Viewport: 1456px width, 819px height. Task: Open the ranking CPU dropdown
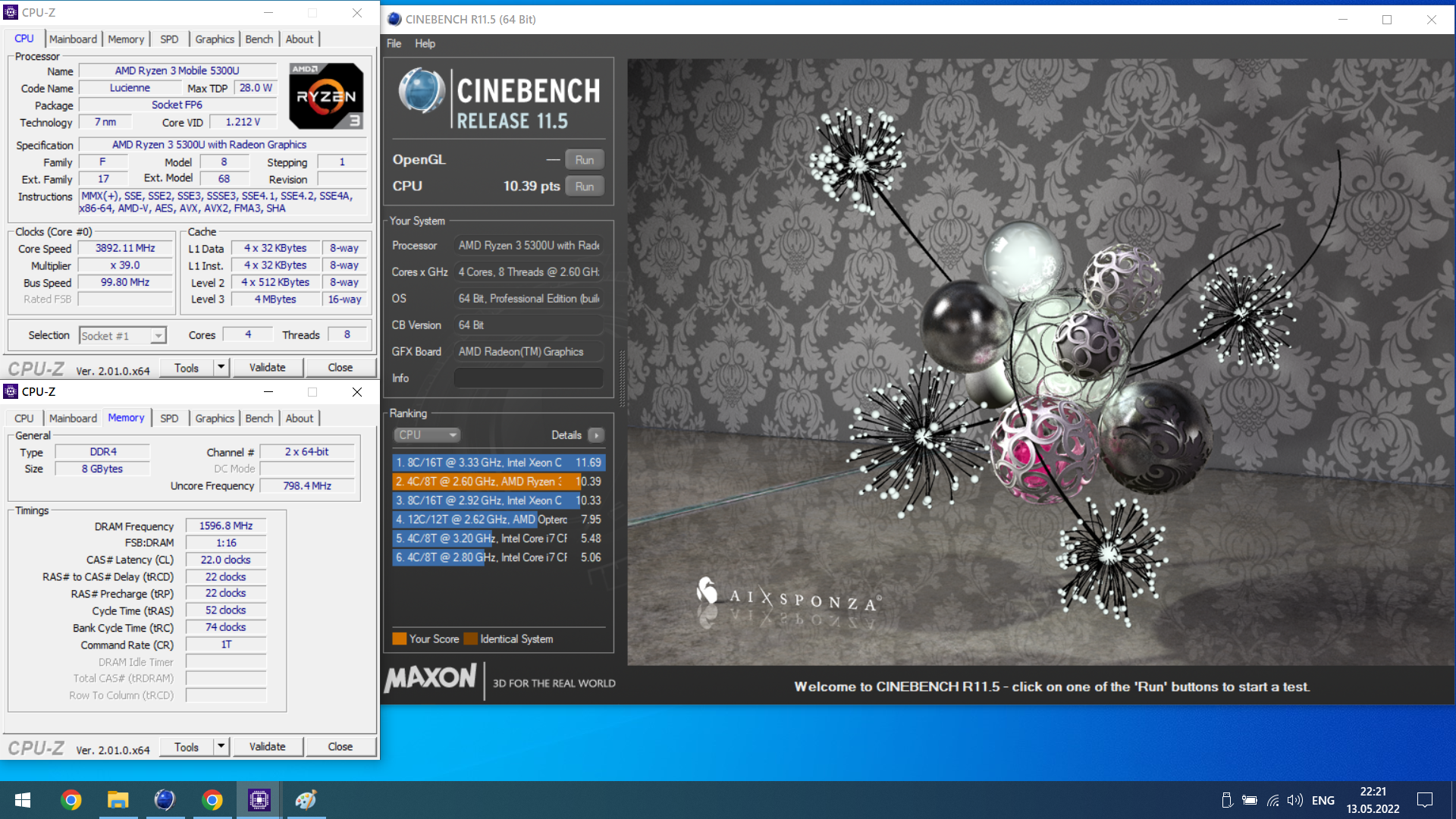pyautogui.click(x=427, y=435)
